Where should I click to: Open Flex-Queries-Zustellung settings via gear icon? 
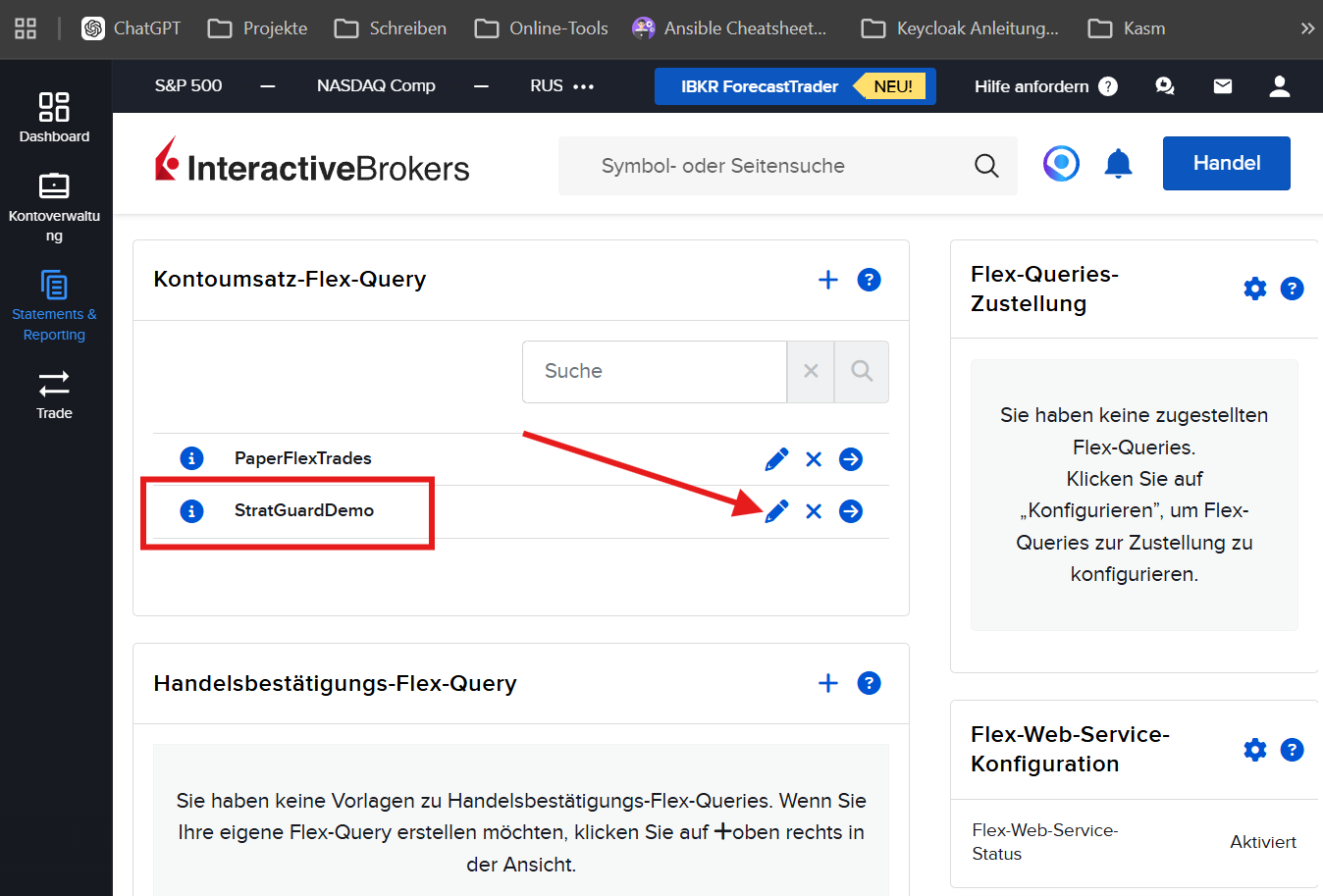1255,289
